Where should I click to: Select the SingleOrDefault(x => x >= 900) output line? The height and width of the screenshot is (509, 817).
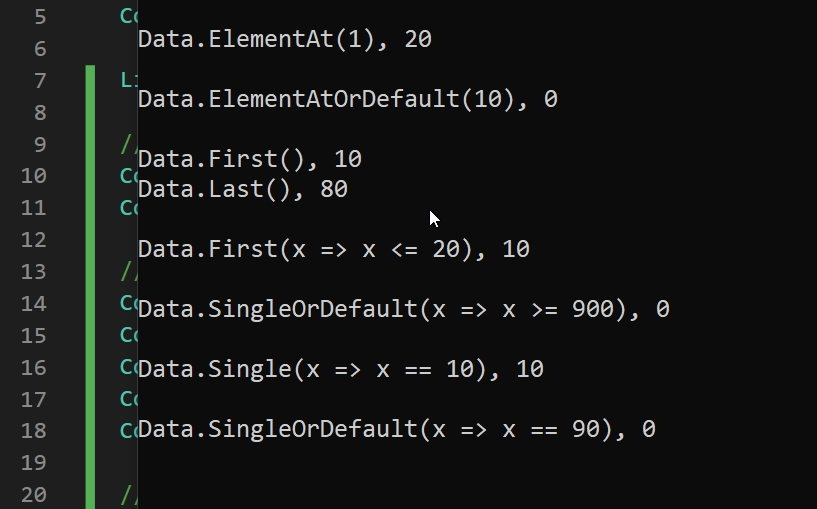pyautogui.click(x=403, y=309)
